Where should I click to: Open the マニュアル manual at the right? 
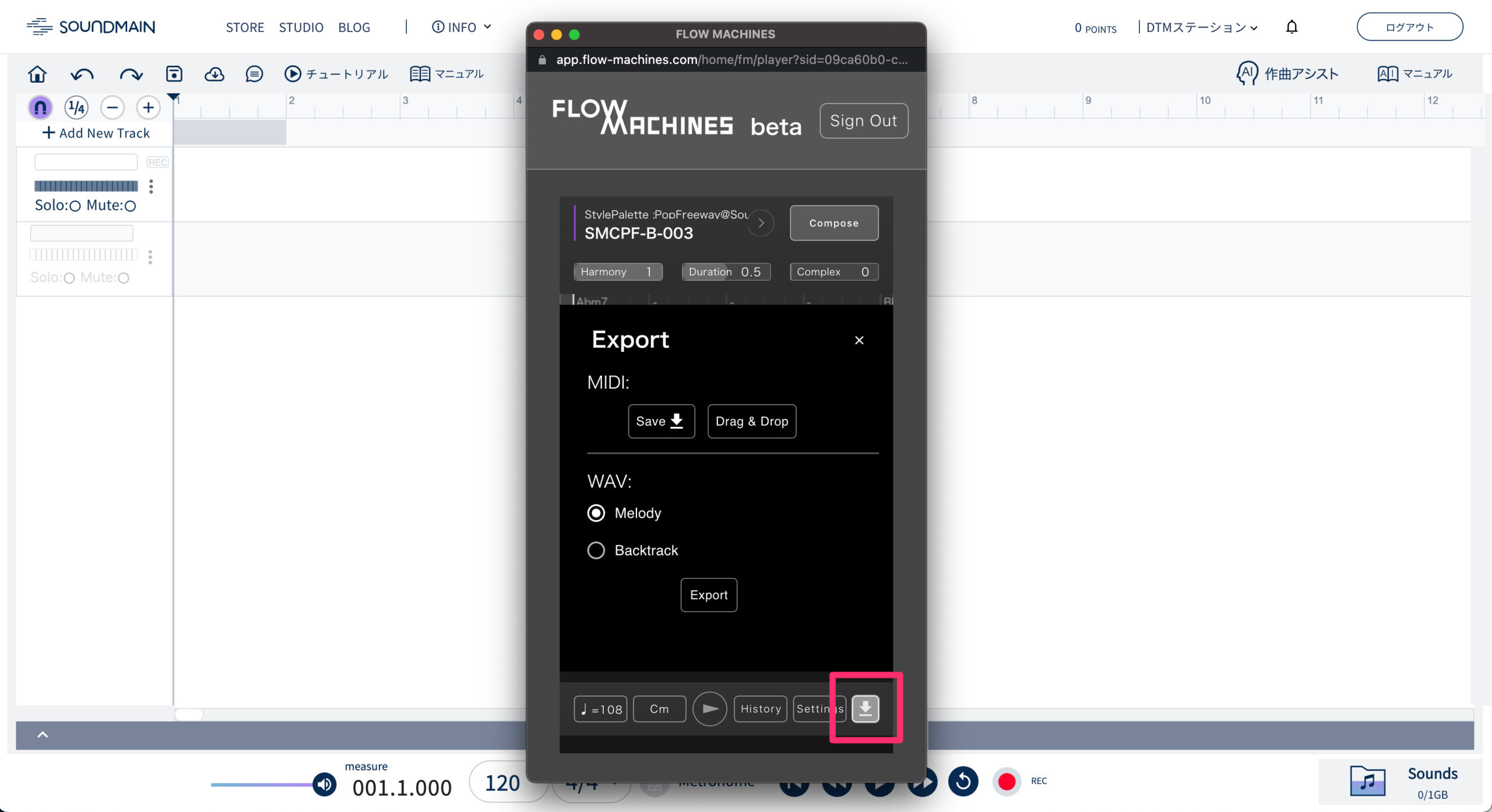(x=1415, y=74)
